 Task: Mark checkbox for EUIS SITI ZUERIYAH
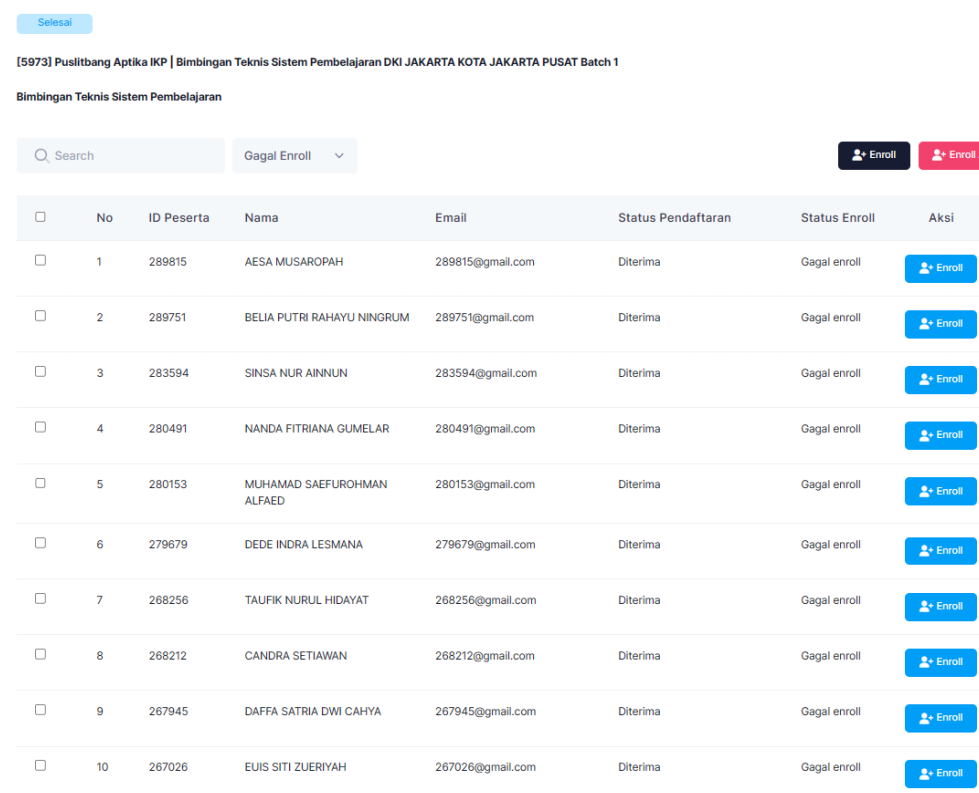coord(40,765)
